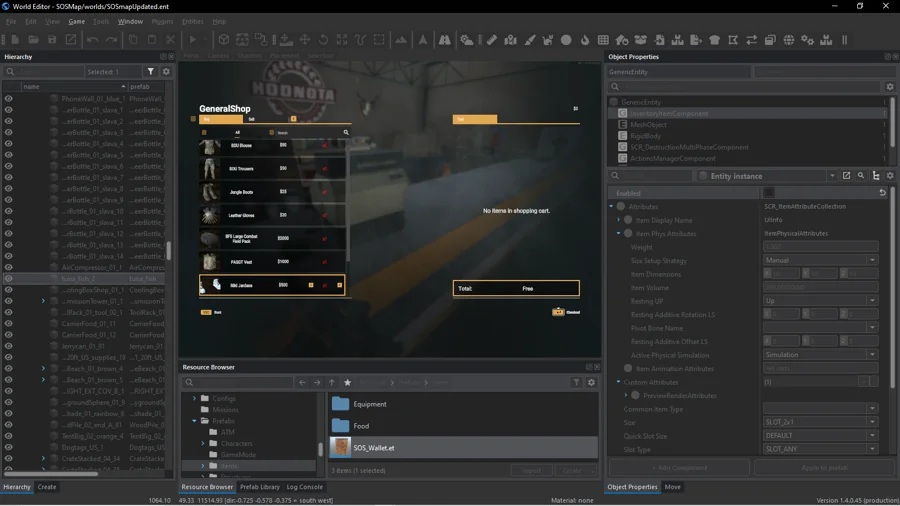Toggle the Enabled checkbox in Object Properties
Screen dimensions: 900x506
click(769, 193)
